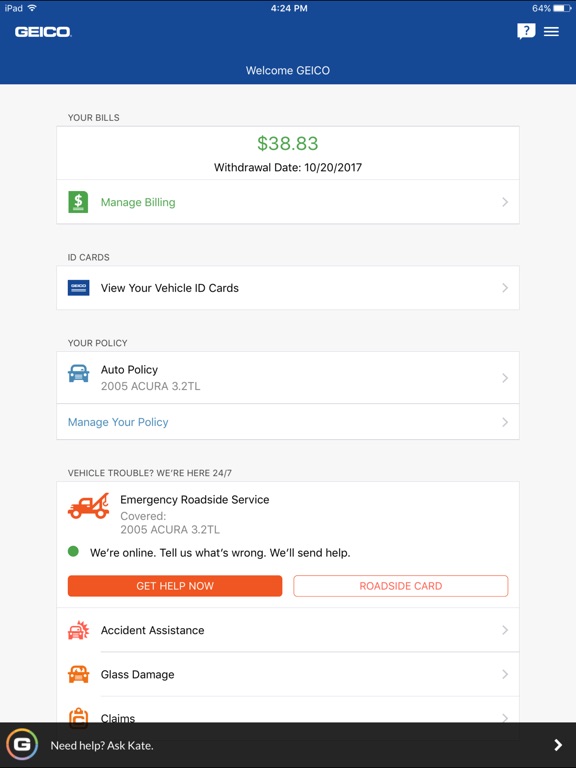This screenshot has height=768, width=576.
Task: Expand the Ask Kate bar arrow
Action: click(558, 745)
